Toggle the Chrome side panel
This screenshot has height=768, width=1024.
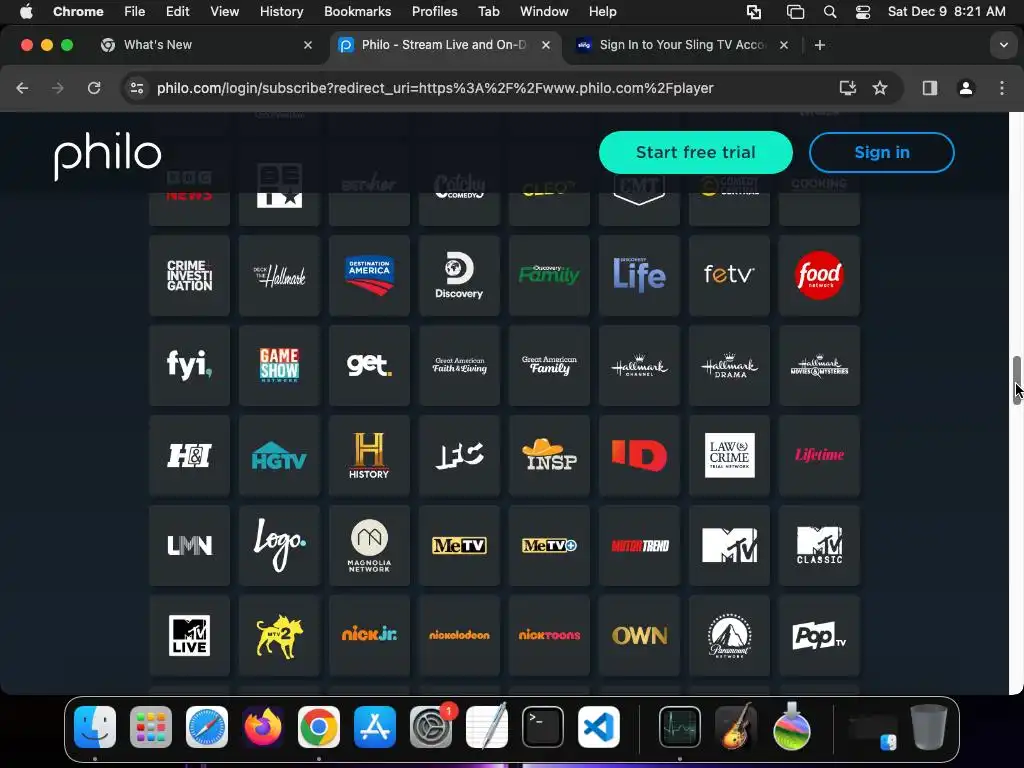[x=929, y=88]
